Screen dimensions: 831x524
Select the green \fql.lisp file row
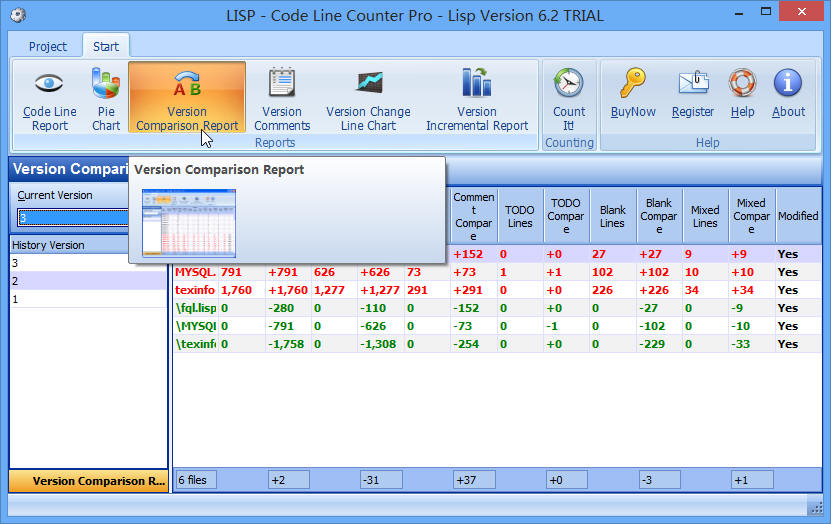coord(497,308)
